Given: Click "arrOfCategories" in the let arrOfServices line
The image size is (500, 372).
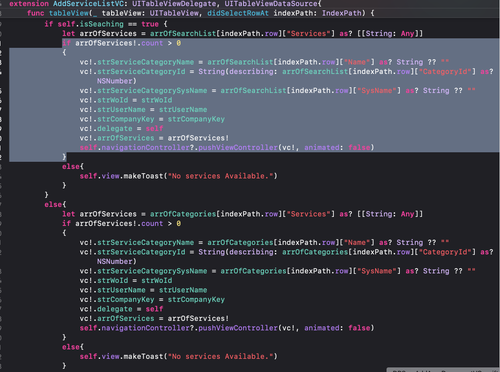Looking at the screenshot, I should click(x=183, y=214).
